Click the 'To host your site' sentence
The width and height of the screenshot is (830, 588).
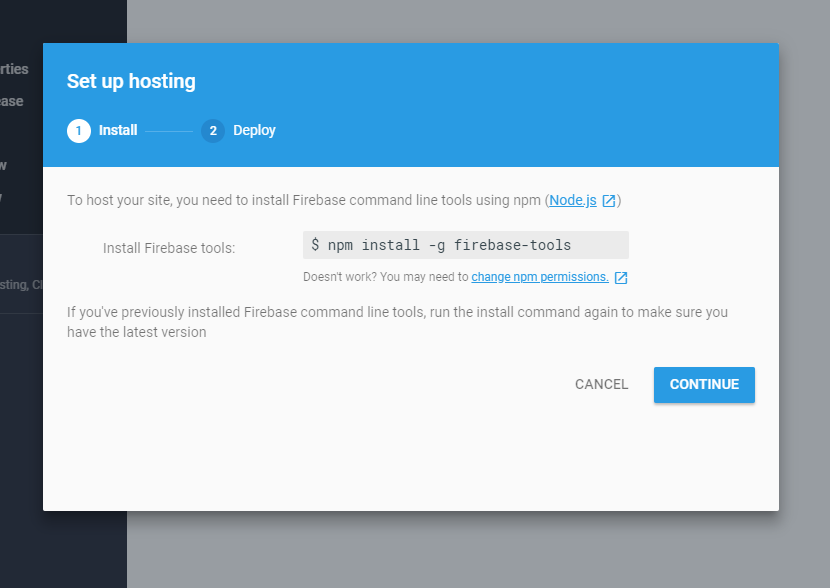click(x=344, y=201)
